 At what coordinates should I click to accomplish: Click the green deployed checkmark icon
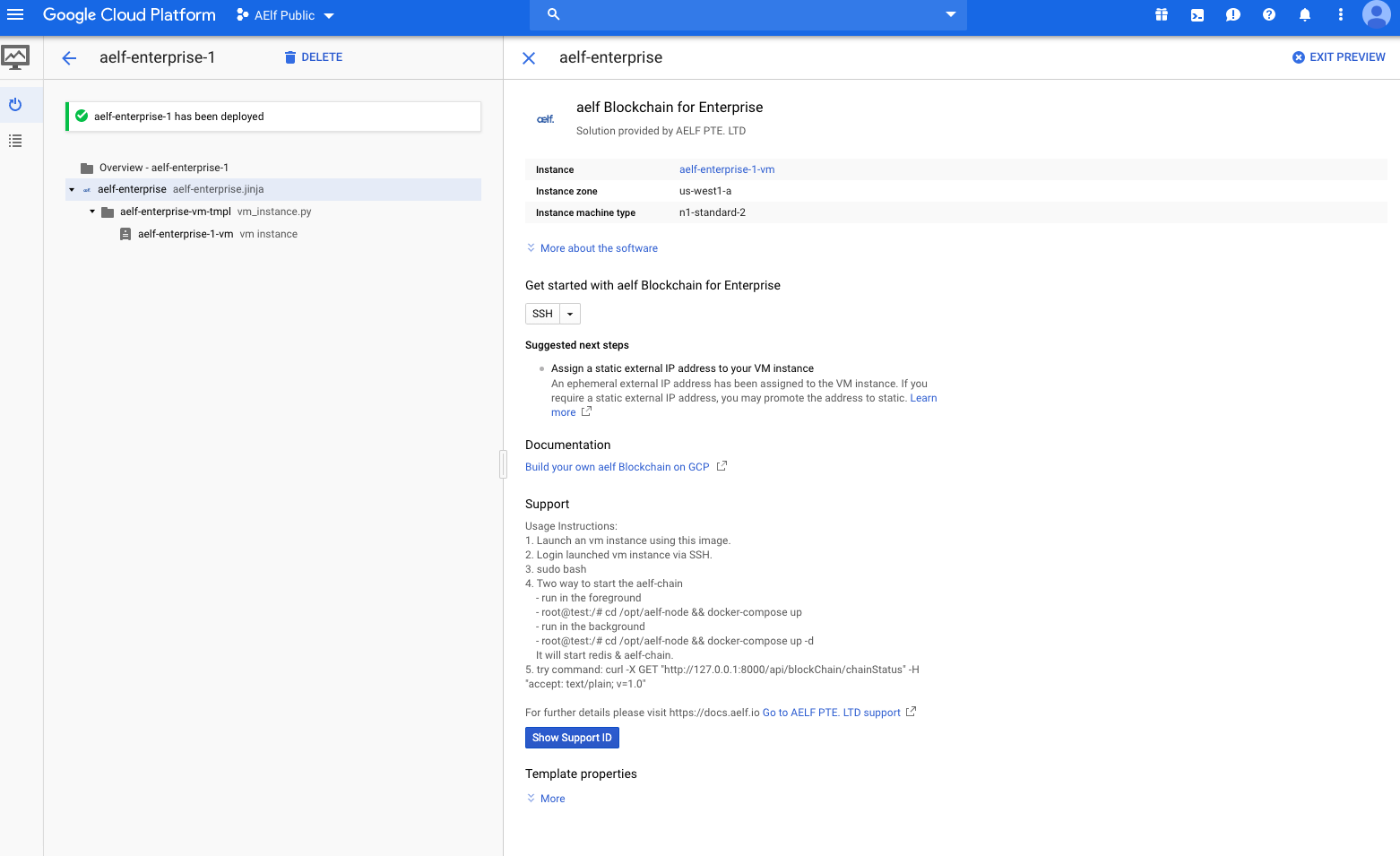coord(82,116)
